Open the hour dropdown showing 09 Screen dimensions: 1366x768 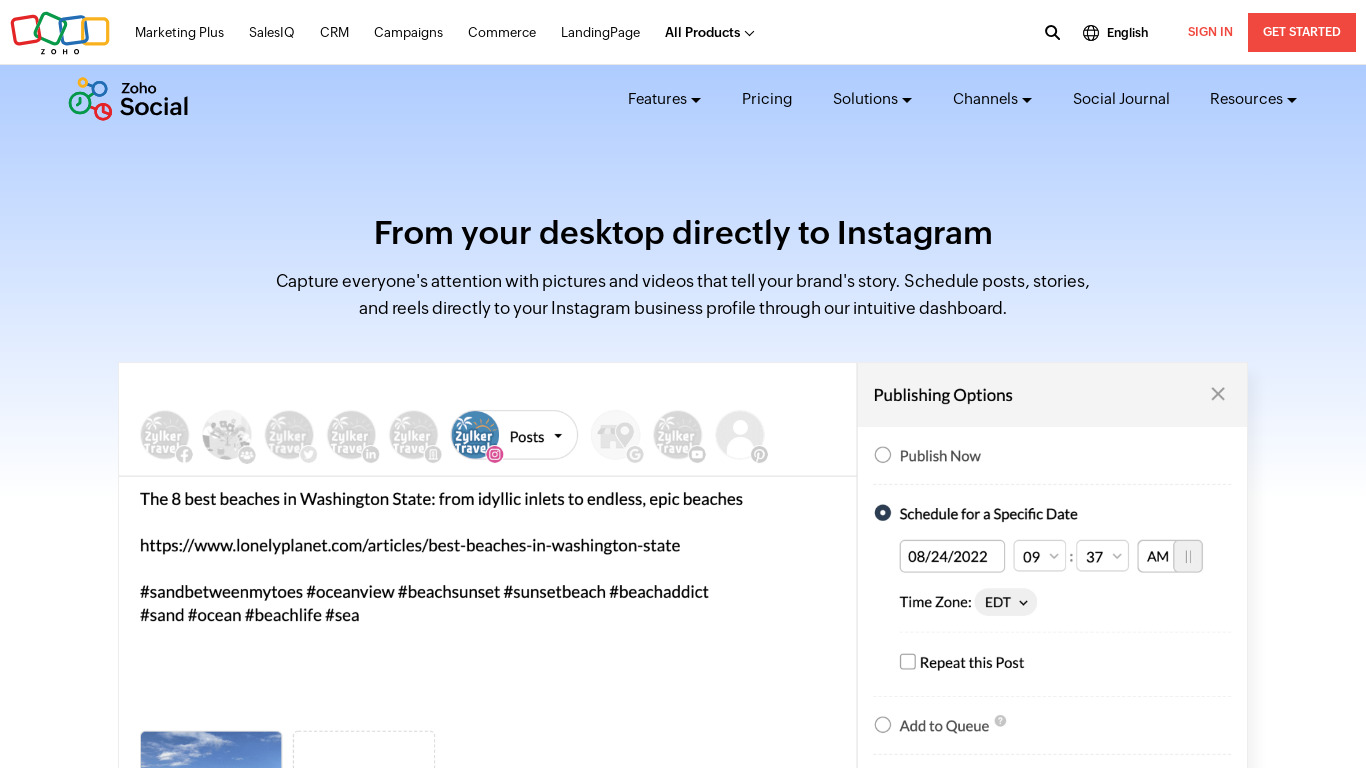pos(1040,557)
